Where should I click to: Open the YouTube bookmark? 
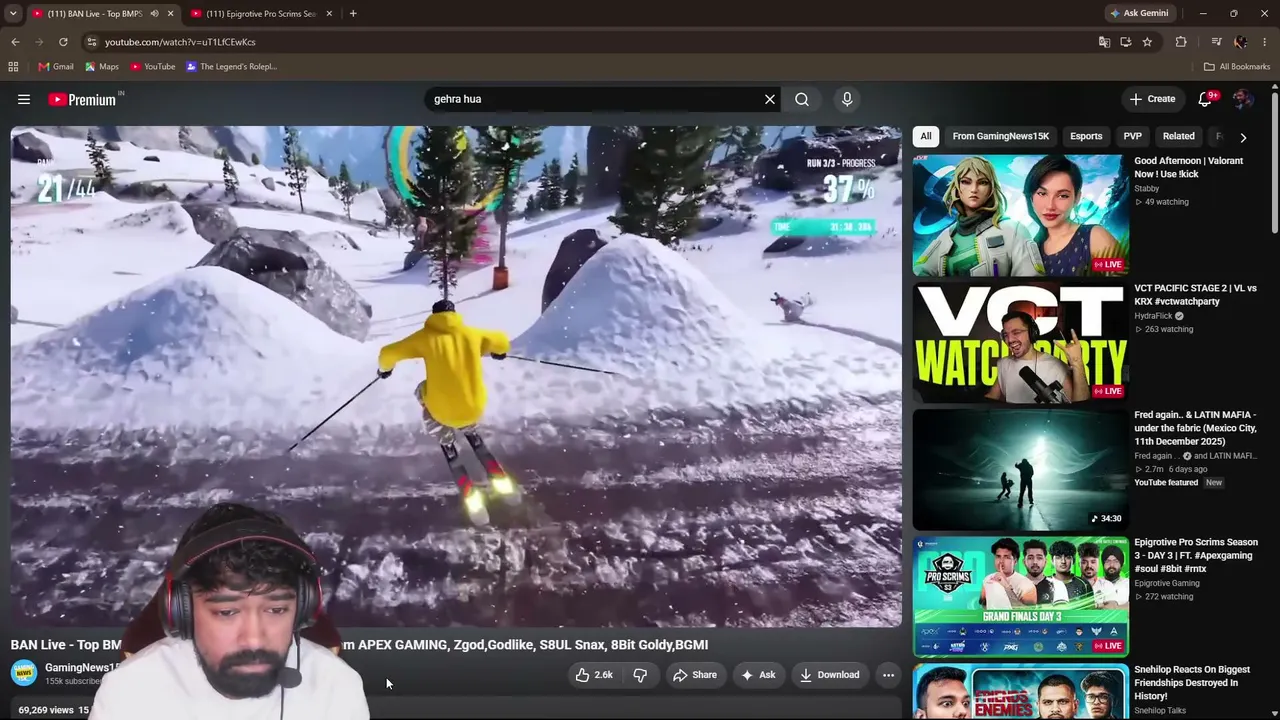(x=153, y=67)
